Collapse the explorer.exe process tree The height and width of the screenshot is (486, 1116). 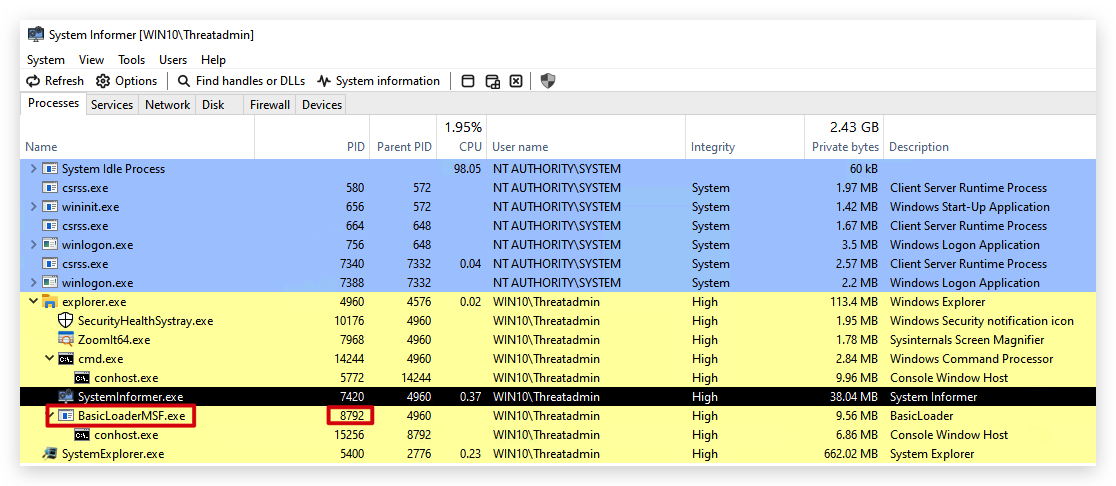tap(33, 302)
